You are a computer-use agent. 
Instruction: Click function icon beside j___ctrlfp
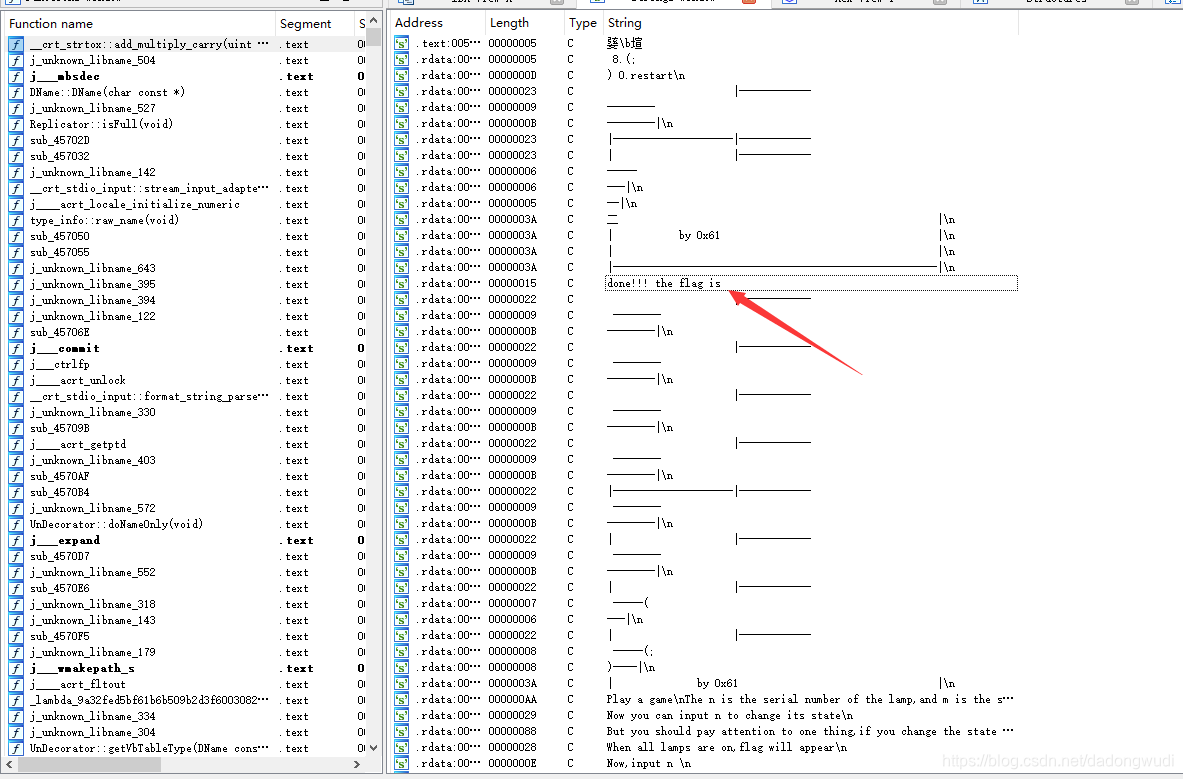[16, 364]
